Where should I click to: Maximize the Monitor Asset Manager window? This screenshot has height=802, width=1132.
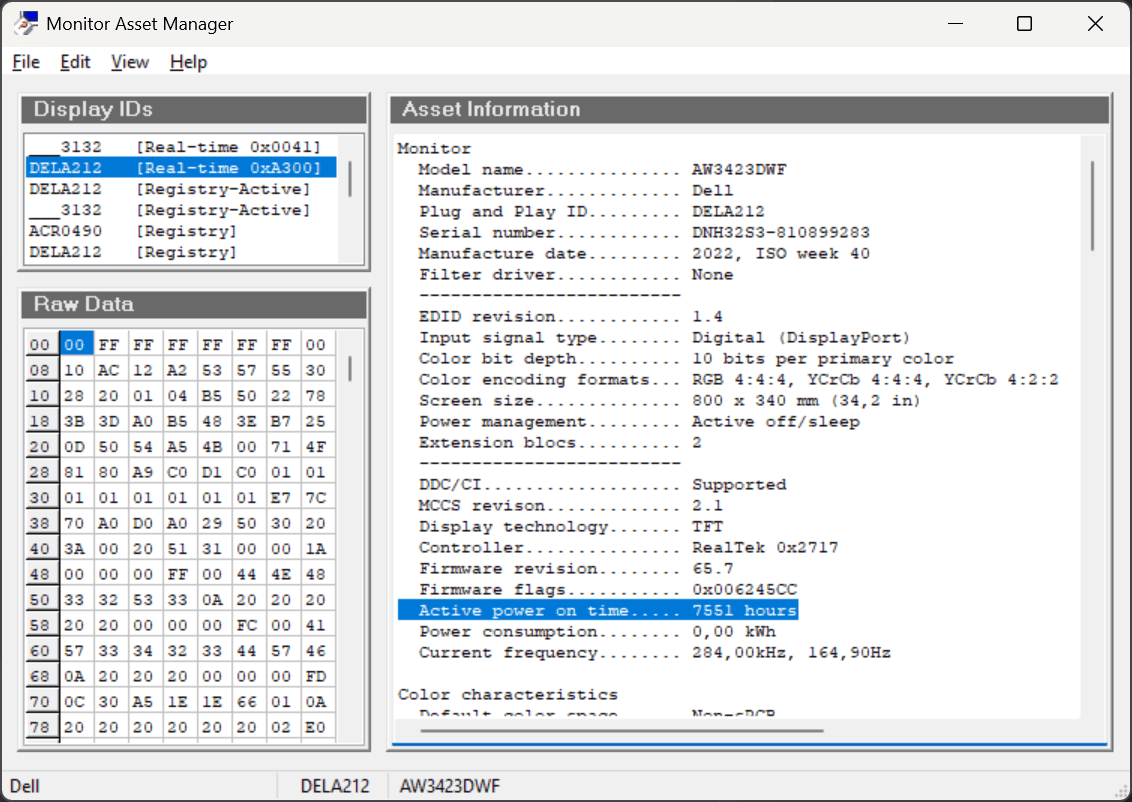pyautogui.click(x=1024, y=23)
